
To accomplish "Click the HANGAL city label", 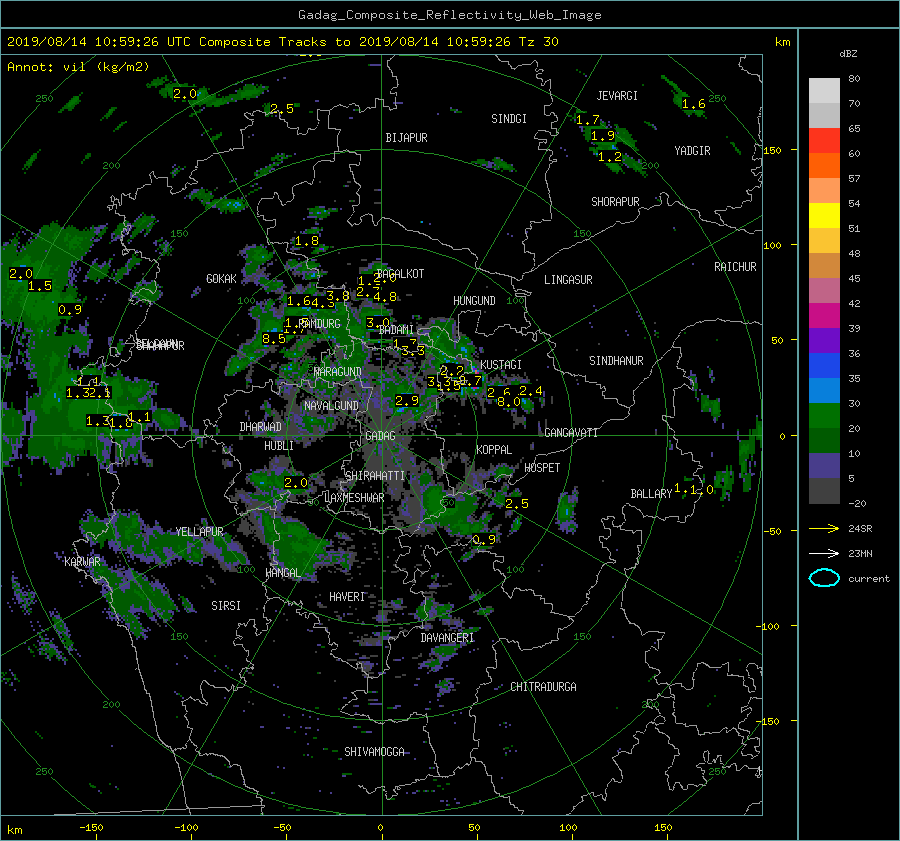I will pyautogui.click(x=283, y=573).
